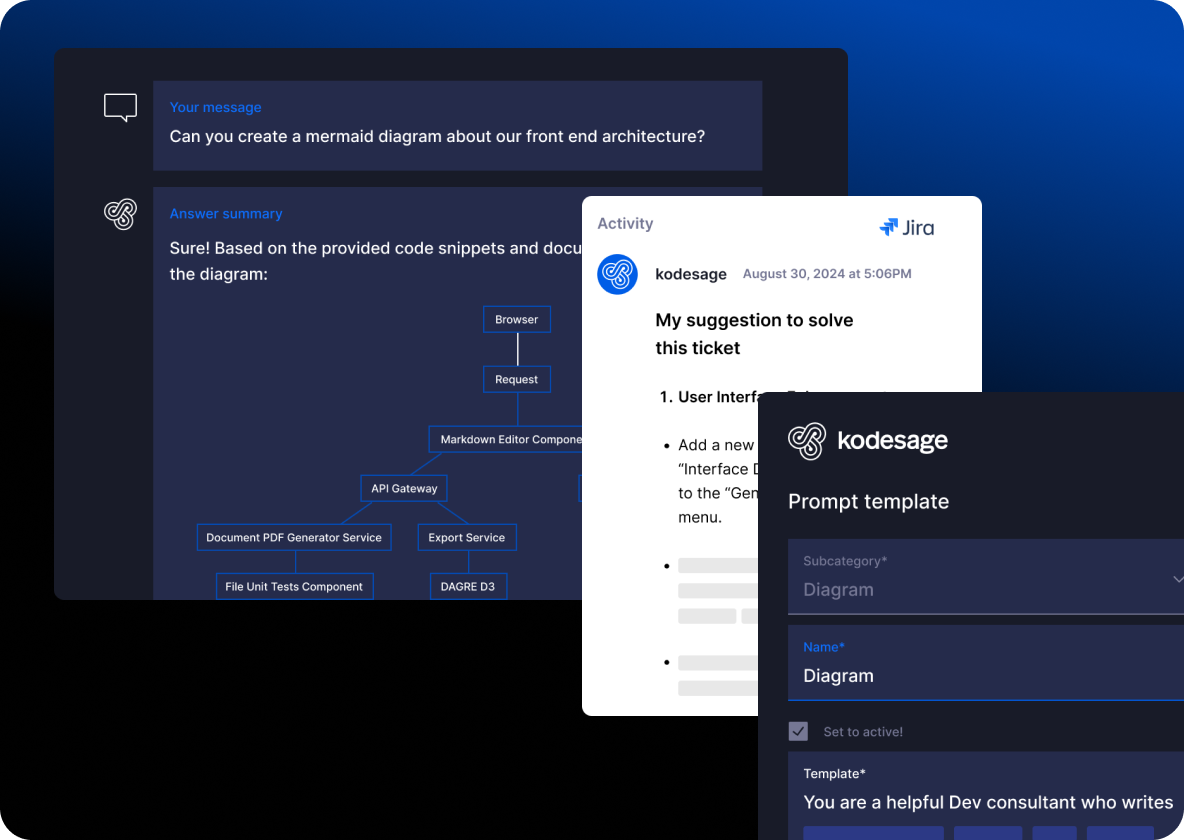Open "My suggestion to solve this ticket"
Screen dimensions: 1184x840
pyautogui.click(x=754, y=333)
